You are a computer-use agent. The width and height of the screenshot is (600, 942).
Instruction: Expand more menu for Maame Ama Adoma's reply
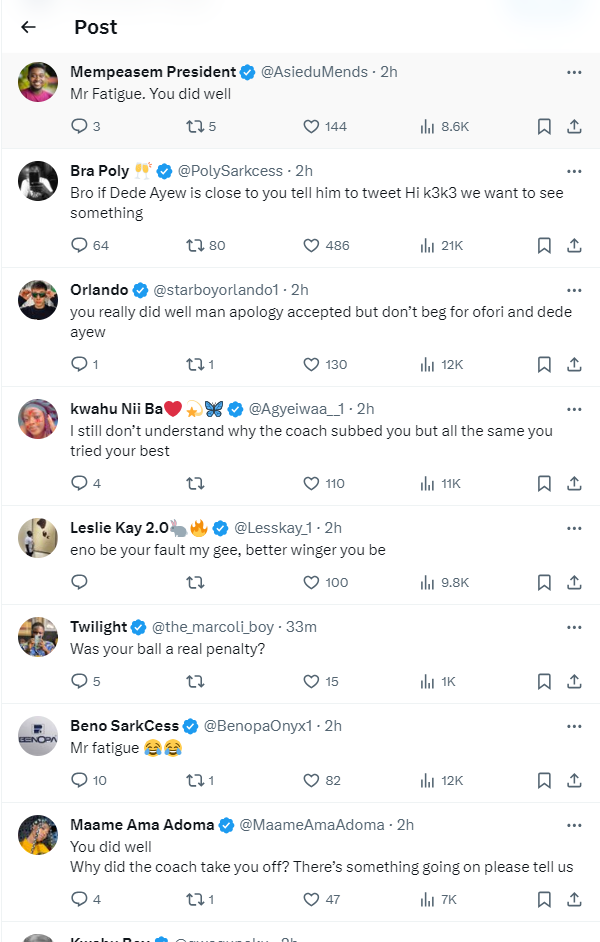click(574, 825)
